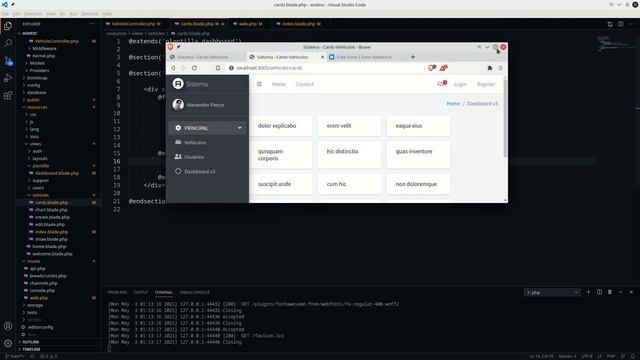The height and width of the screenshot is (360, 640).
Task: Click the open changes icon in the editor title bar
Action: pyautogui.click(x=610, y=24)
